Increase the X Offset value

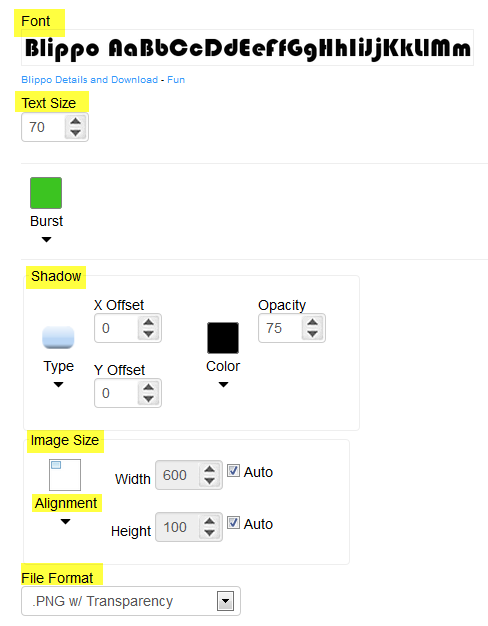[149, 322]
